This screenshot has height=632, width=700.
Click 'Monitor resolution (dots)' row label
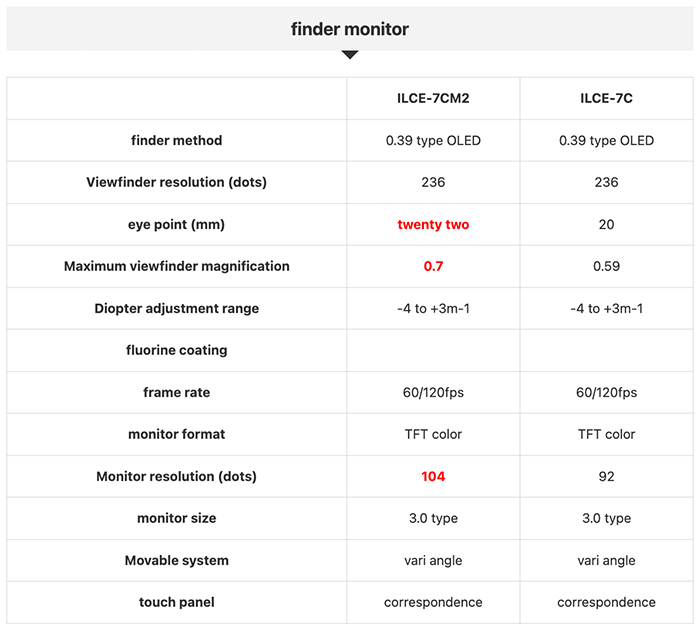tap(176, 476)
